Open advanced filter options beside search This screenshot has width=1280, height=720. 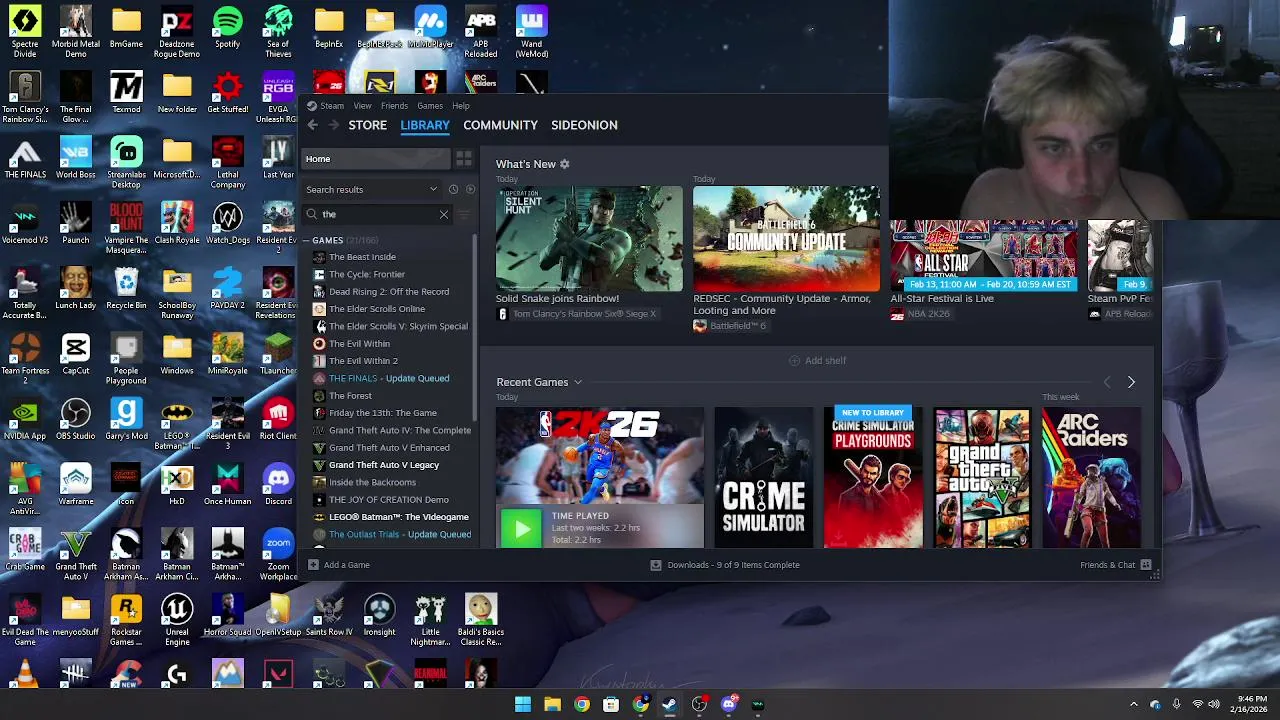click(x=464, y=214)
